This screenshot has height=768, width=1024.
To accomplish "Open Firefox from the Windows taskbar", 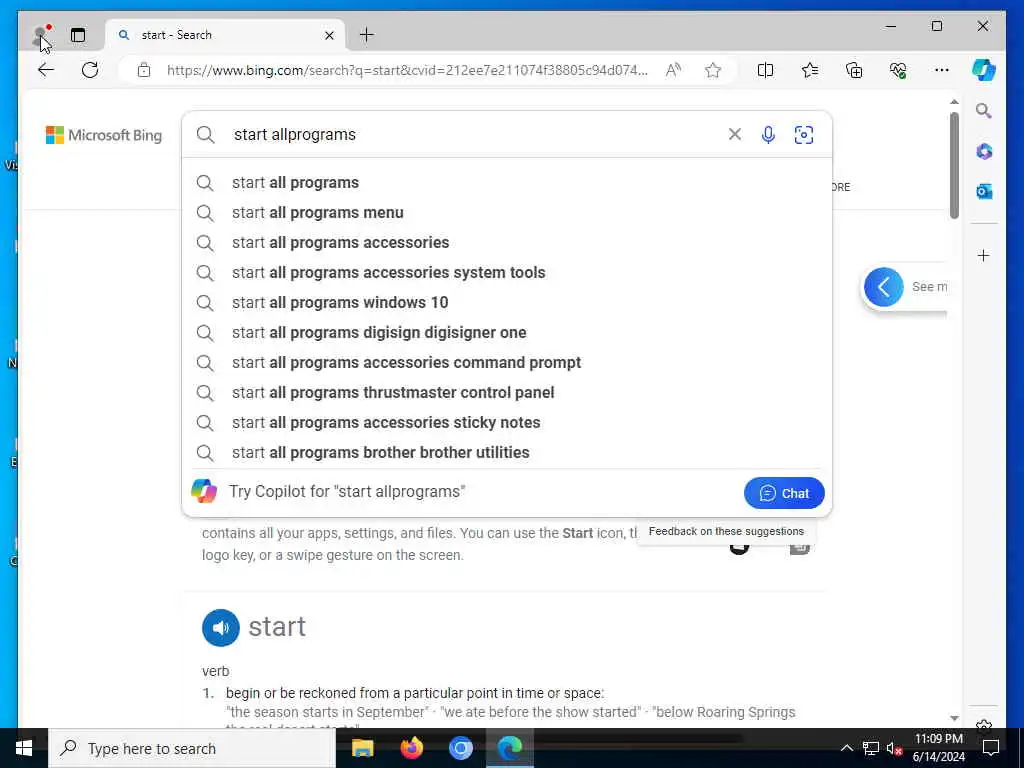I will (411, 748).
